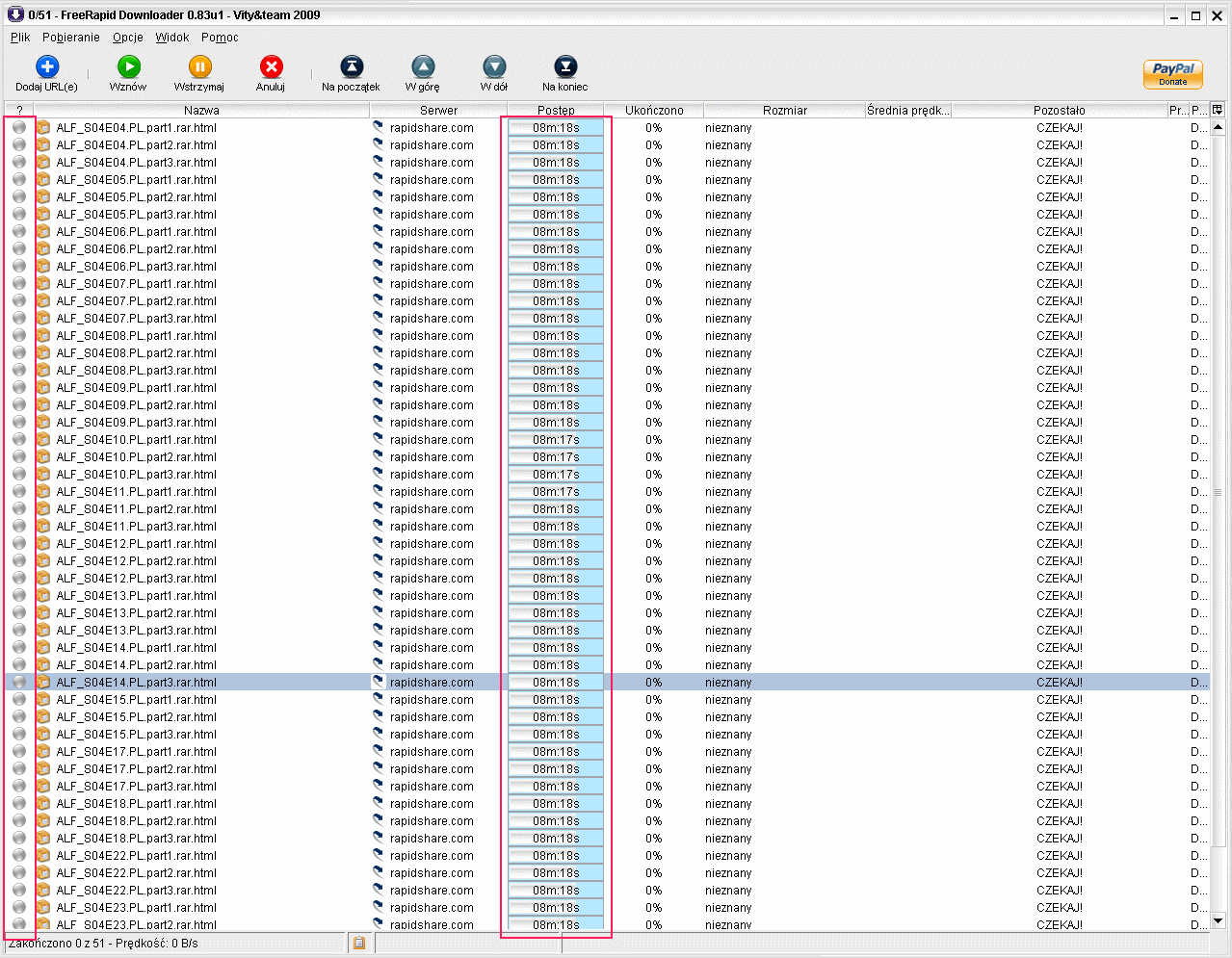Move item with Na początek icon
The height and width of the screenshot is (958, 1232).
point(352,66)
